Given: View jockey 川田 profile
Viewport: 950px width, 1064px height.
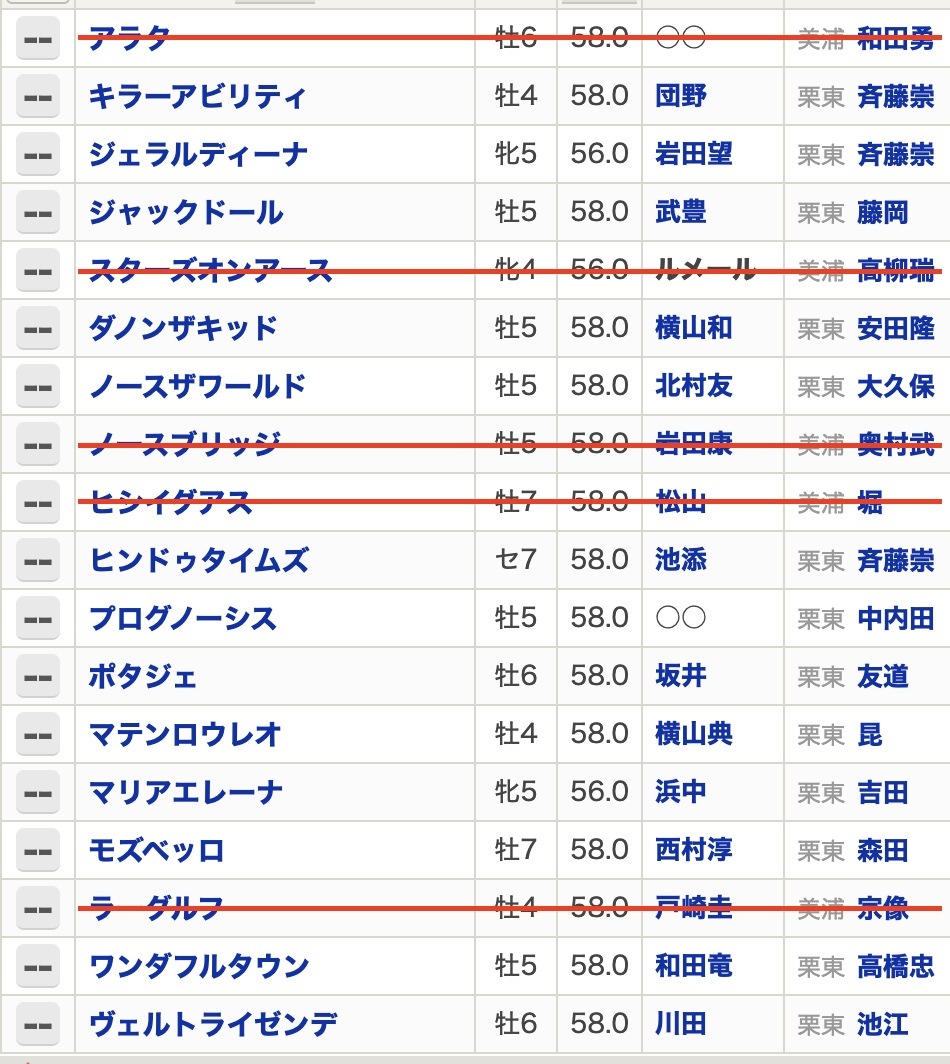Looking at the screenshot, I should coord(681,1024).
